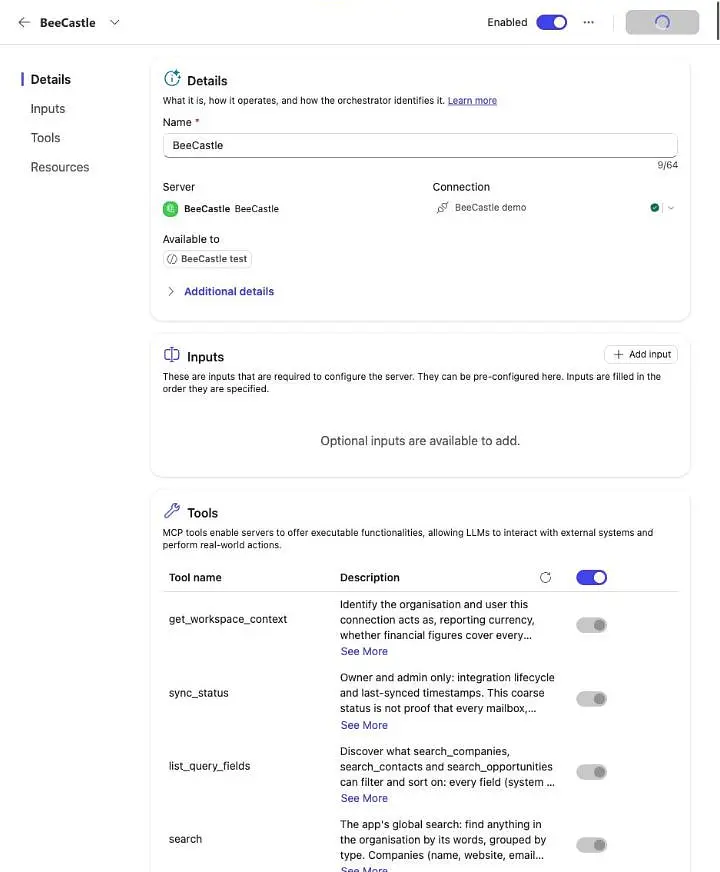Screen dimensions: 720x872
Task: Click the BeeCastle test chip
Action: coord(207,259)
